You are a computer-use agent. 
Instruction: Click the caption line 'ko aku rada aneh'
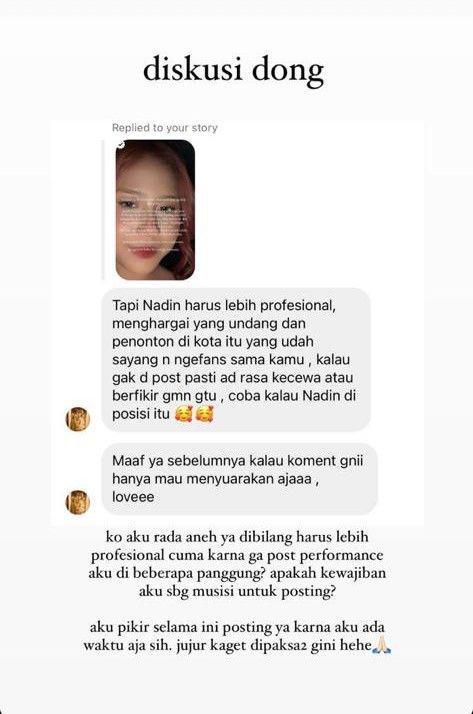[x=237, y=537]
